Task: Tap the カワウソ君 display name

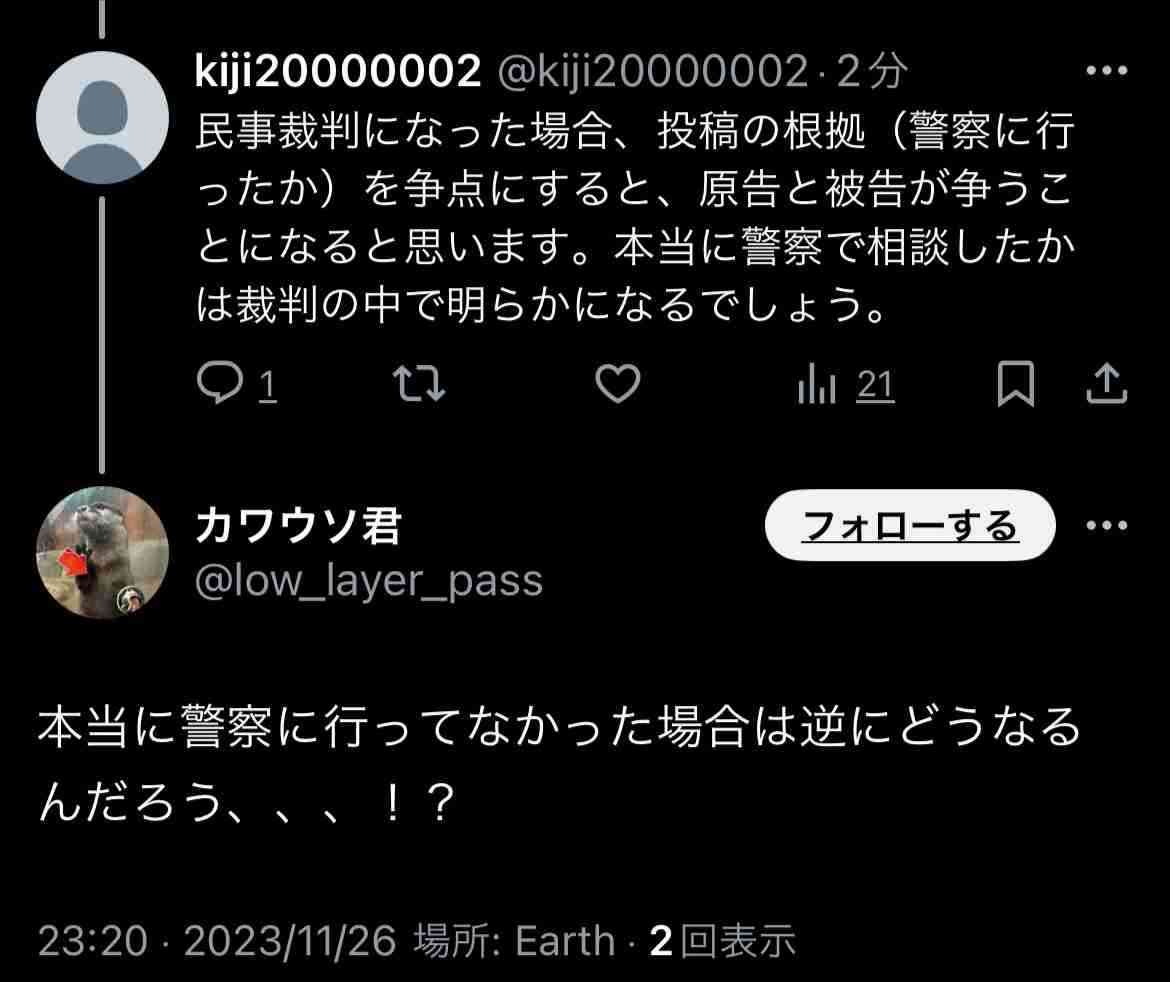Action: click(x=298, y=525)
